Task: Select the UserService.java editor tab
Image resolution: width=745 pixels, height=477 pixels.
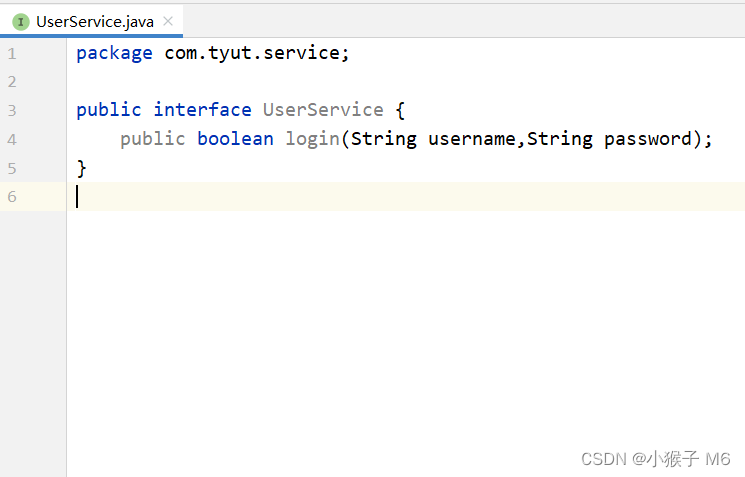Action: 95,22
